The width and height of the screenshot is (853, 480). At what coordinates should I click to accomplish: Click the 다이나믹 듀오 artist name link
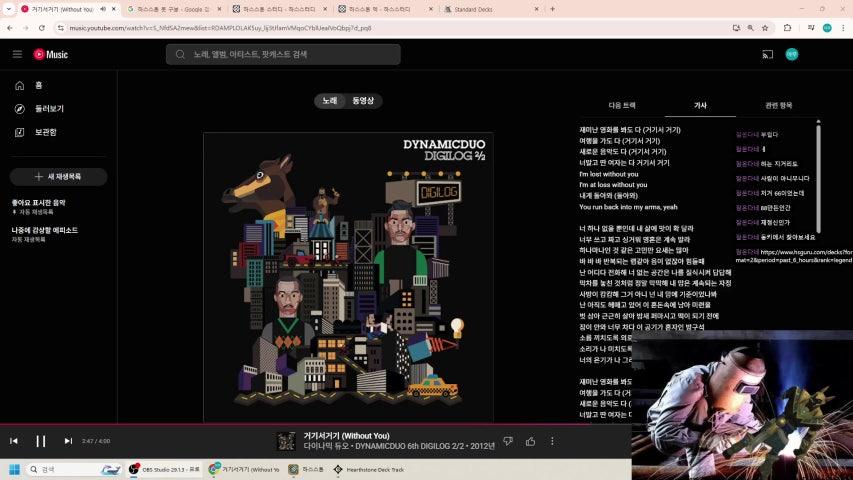pos(326,446)
